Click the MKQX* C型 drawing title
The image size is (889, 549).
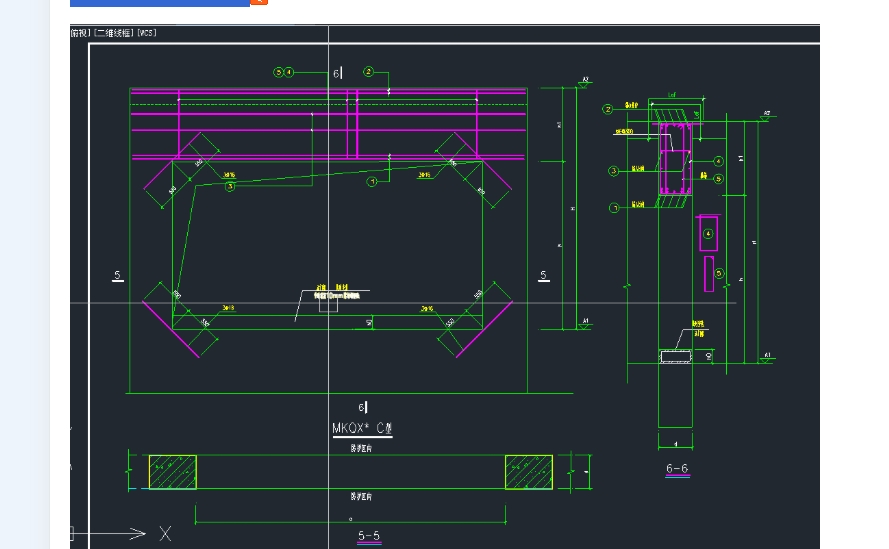tap(362, 428)
